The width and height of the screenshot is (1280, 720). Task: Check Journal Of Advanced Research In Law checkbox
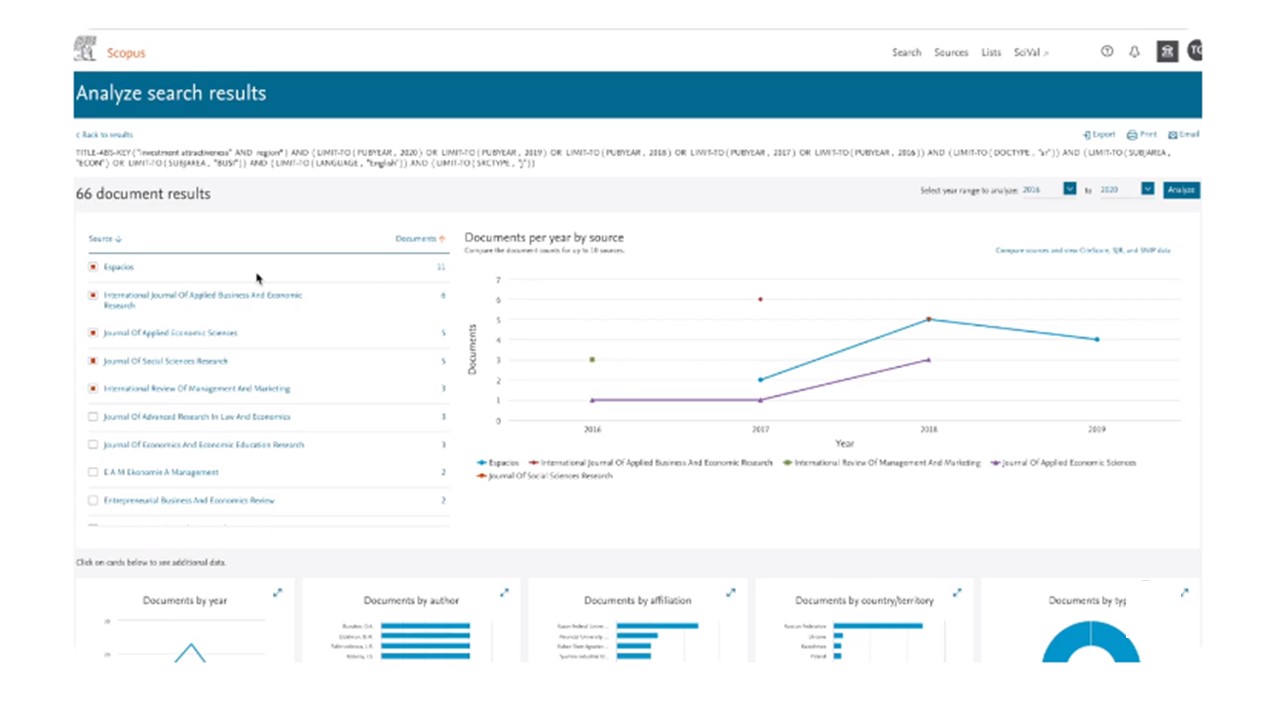point(93,417)
